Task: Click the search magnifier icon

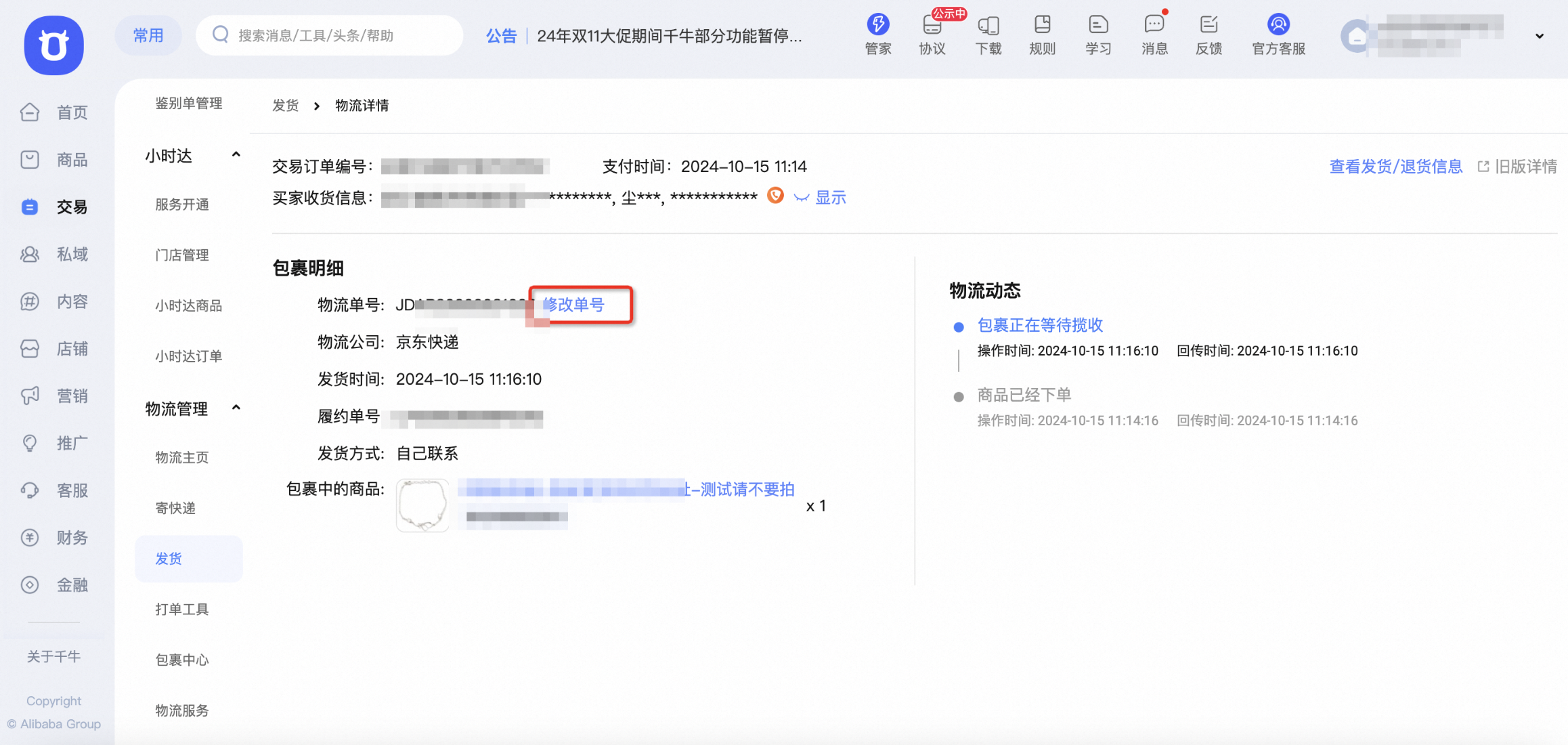Action: click(x=221, y=35)
